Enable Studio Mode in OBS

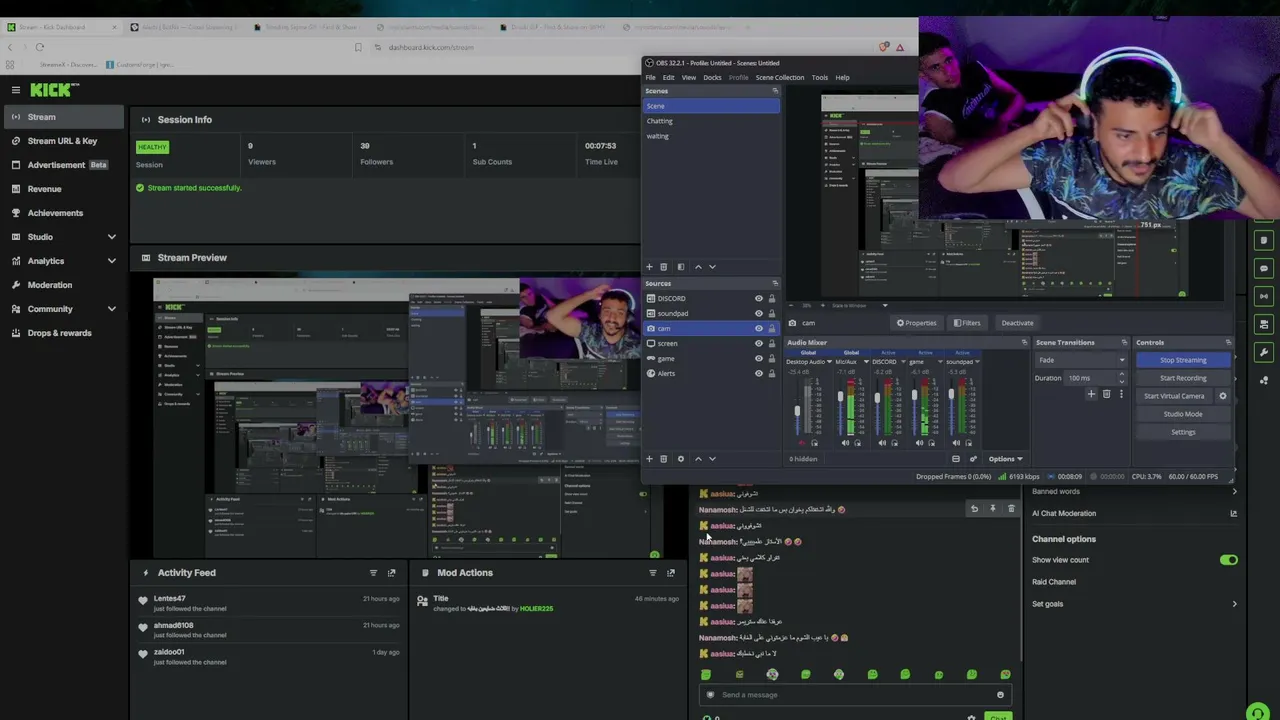click(x=1183, y=414)
